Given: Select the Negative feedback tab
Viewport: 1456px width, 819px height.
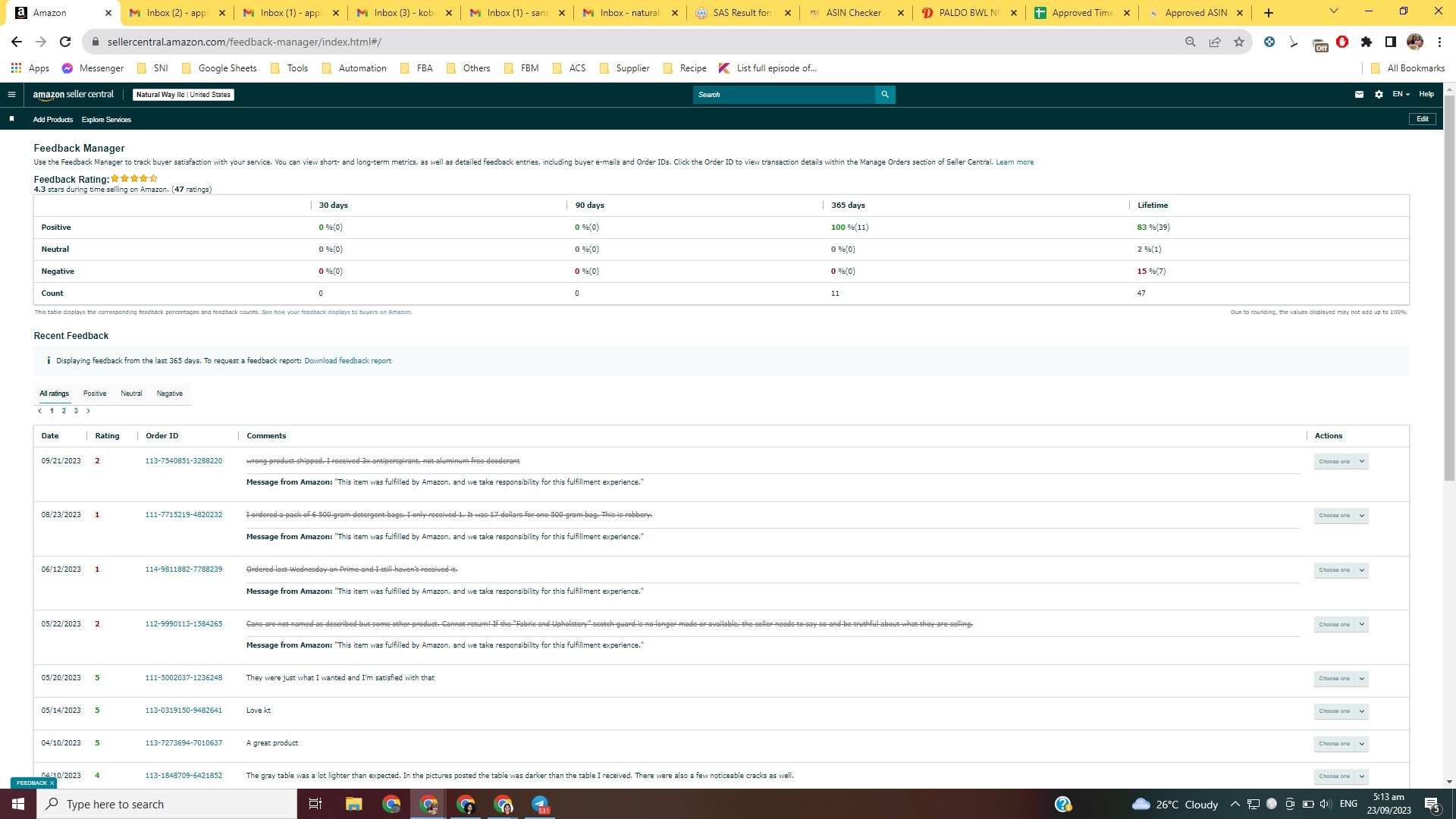Looking at the screenshot, I should [170, 394].
